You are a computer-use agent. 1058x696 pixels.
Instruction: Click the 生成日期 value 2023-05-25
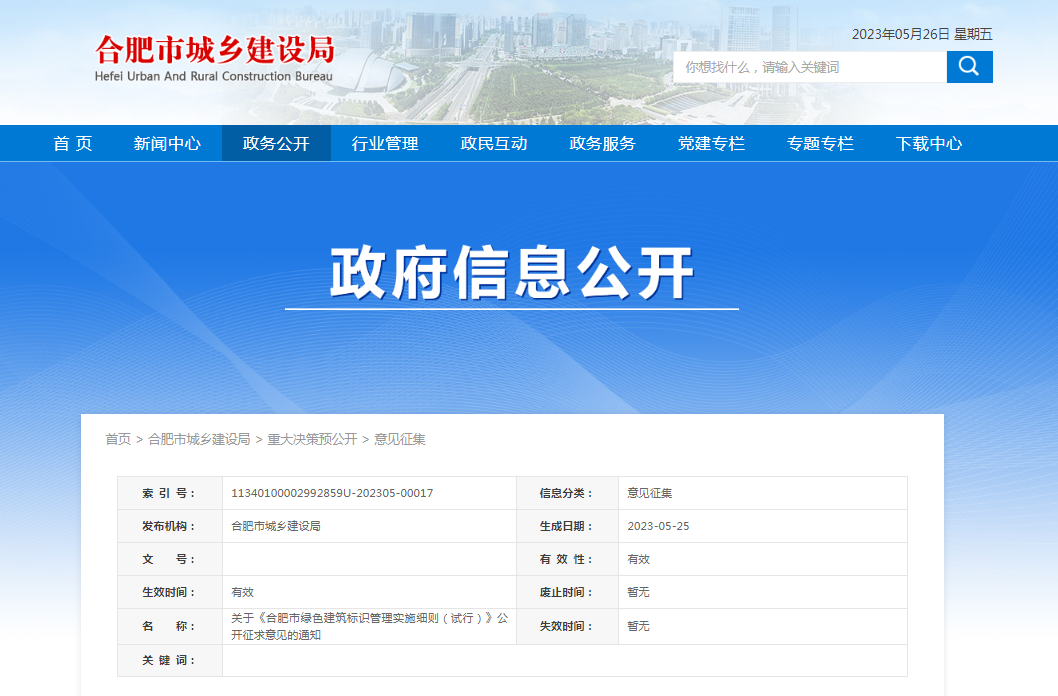click(659, 526)
